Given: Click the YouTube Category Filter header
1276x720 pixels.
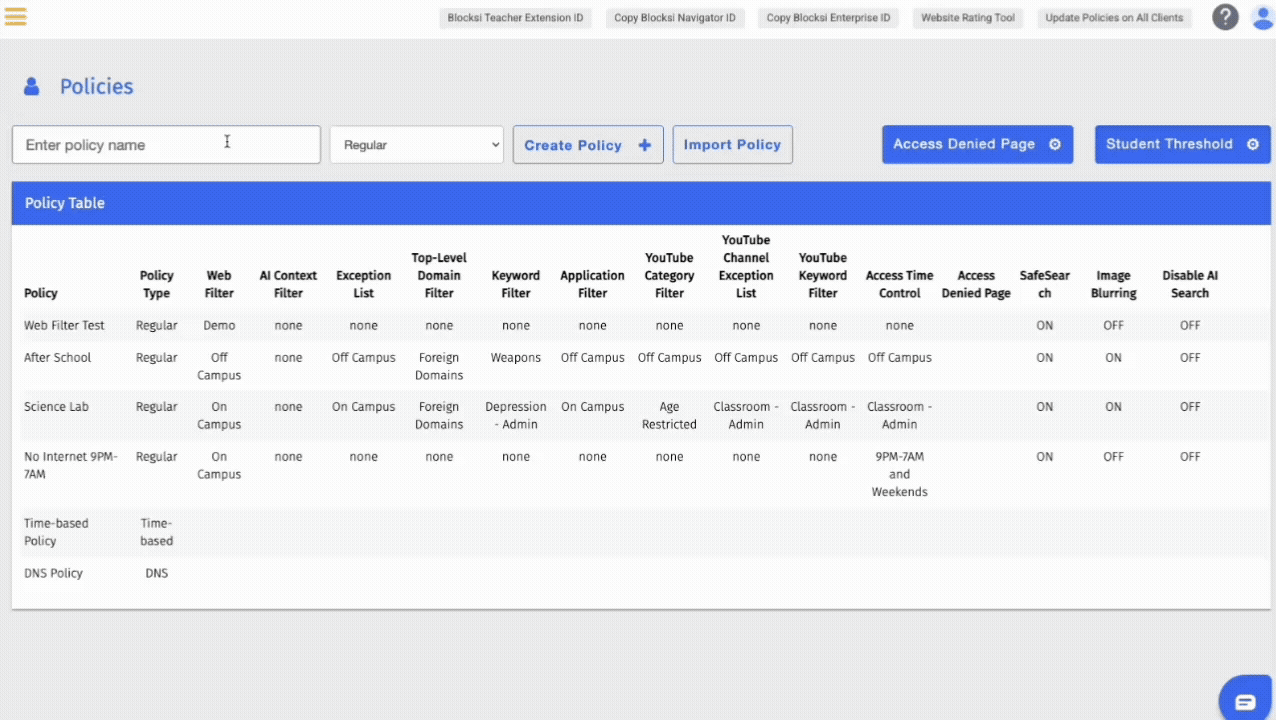Looking at the screenshot, I should click(669, 275).
